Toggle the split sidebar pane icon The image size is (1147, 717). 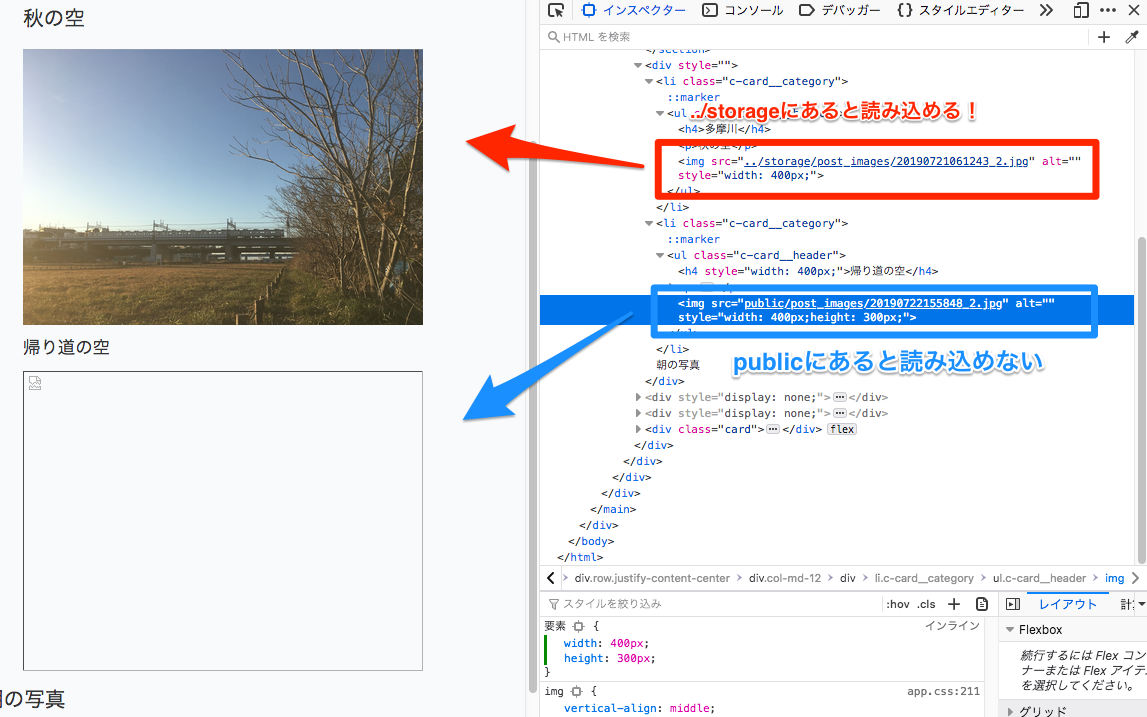tap(1013, 604)
